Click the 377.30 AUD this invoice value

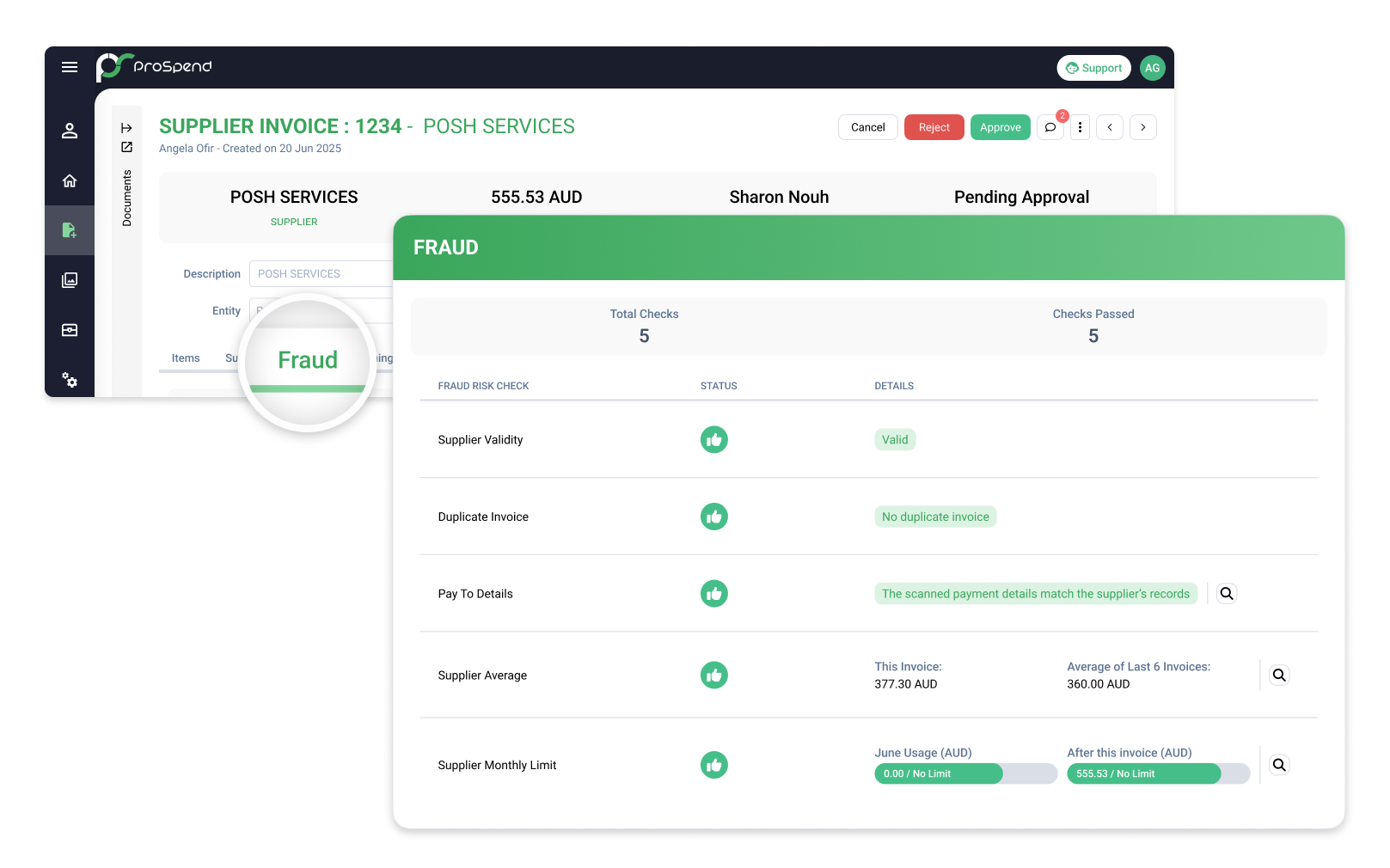pyautogui.click(x=906, y=684)
